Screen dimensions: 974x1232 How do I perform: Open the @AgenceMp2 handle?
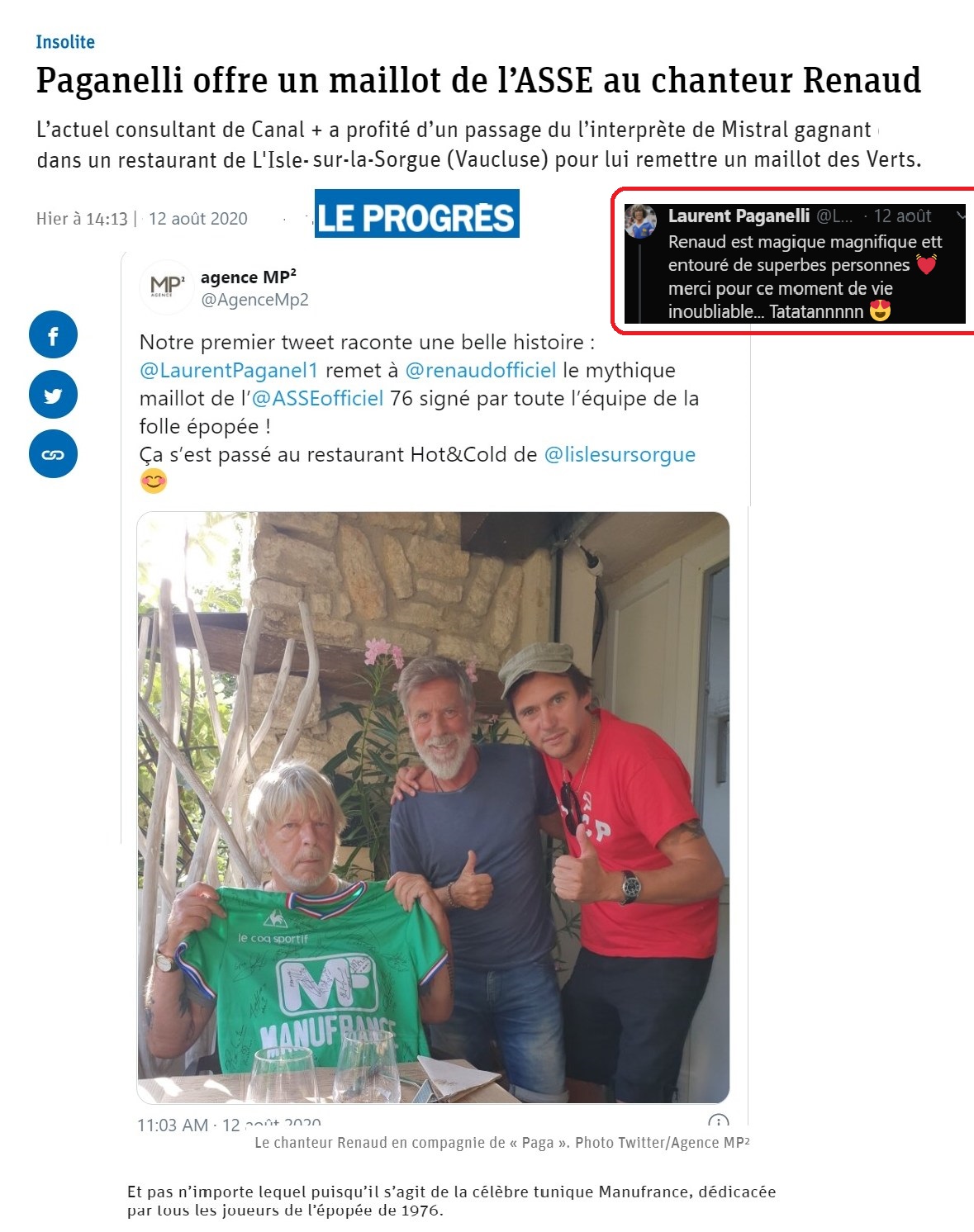pyautogui.click(x=255, y=300)
